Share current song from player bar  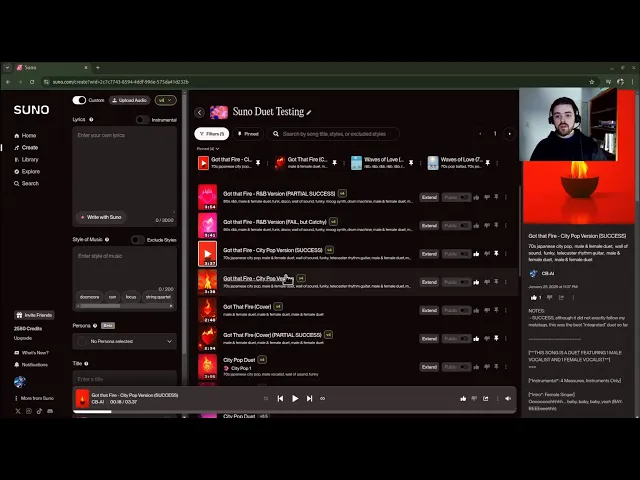click(x=485, y=398)
